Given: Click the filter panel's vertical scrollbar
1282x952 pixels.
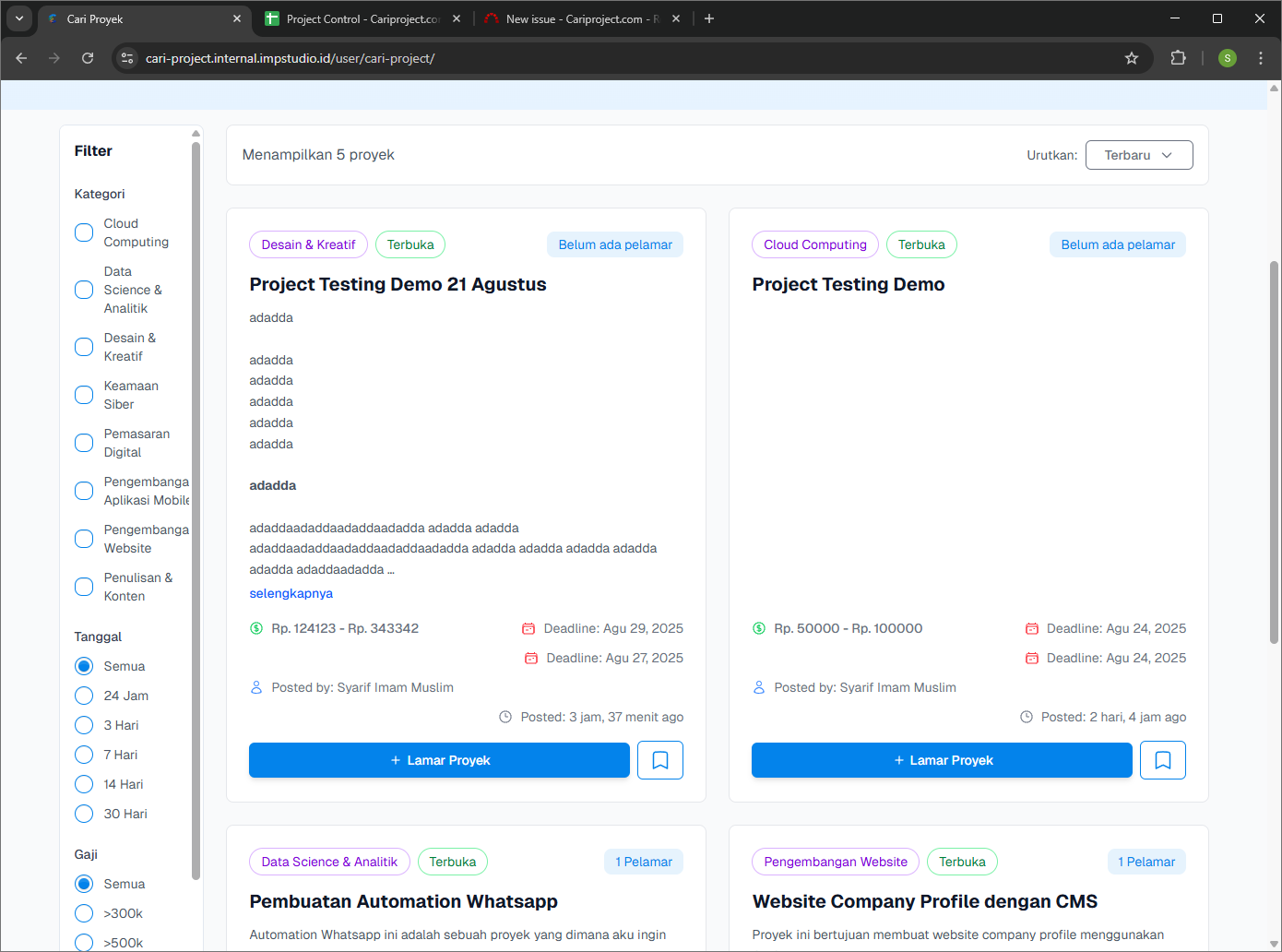Looking at the screenshot, I should [x=196, y=507].
